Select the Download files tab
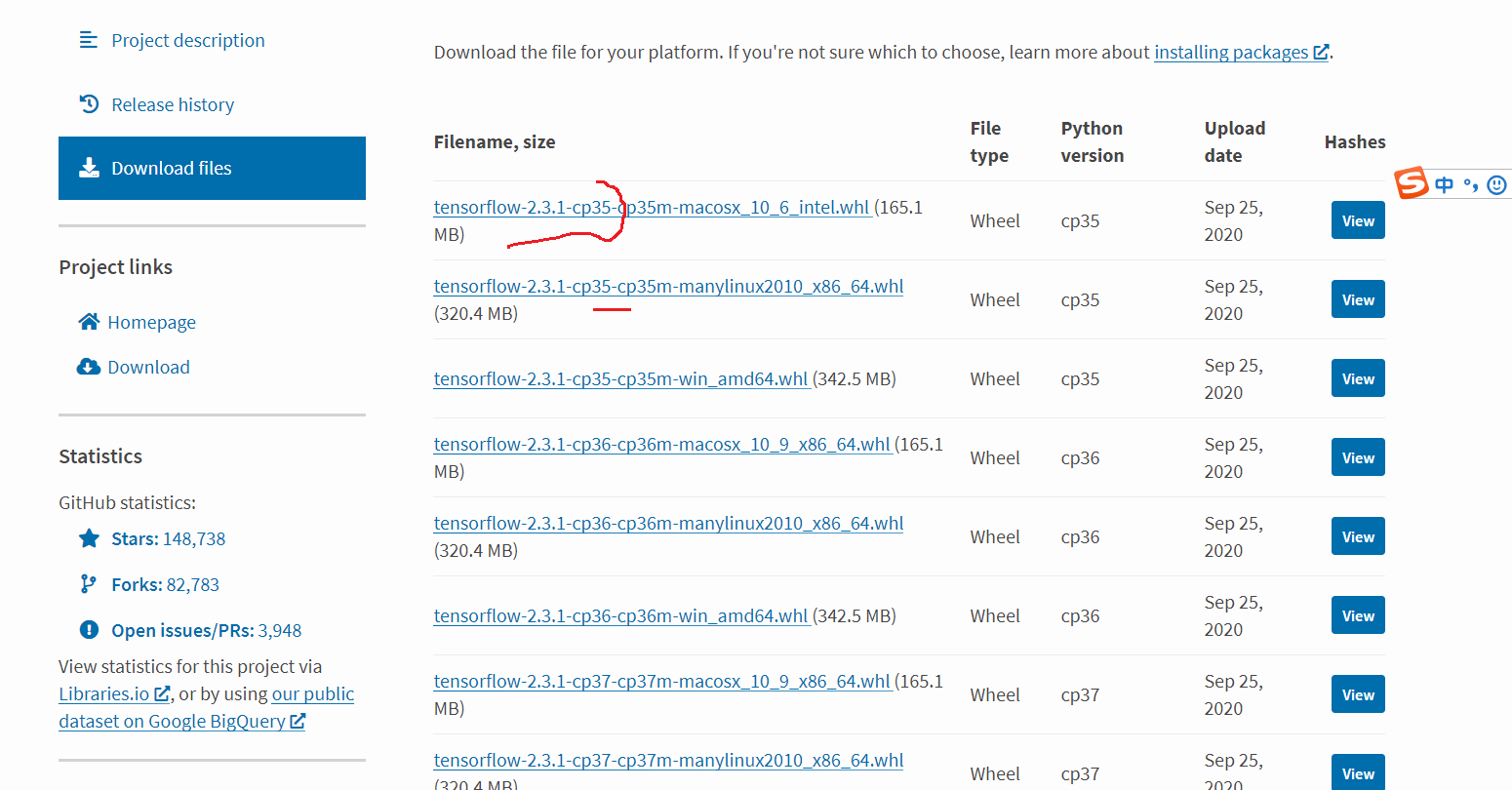 click(x=212, y=168)
